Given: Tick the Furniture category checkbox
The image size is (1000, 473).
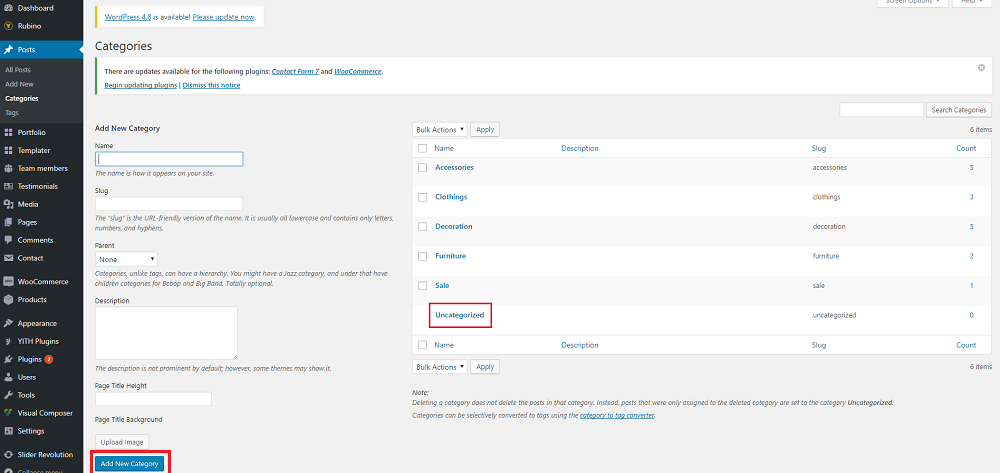Looking at the screenshot, I should [422, 256].
